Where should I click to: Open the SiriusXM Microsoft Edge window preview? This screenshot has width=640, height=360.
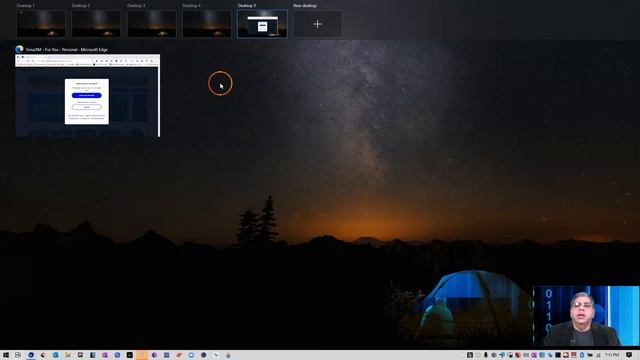87,96
